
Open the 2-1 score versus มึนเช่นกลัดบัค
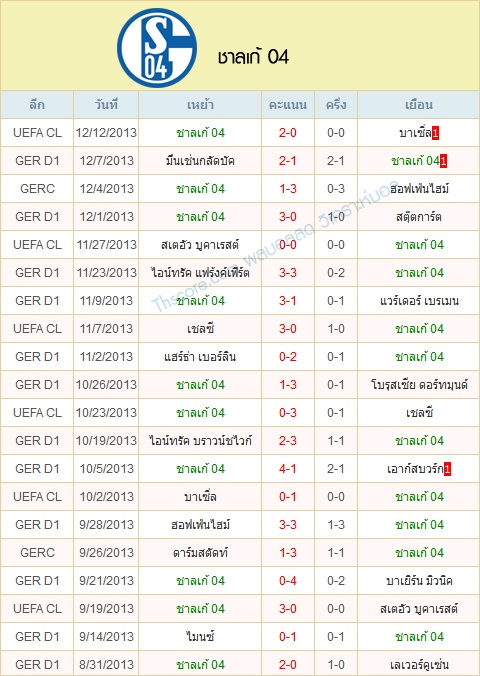click(288, 161)
